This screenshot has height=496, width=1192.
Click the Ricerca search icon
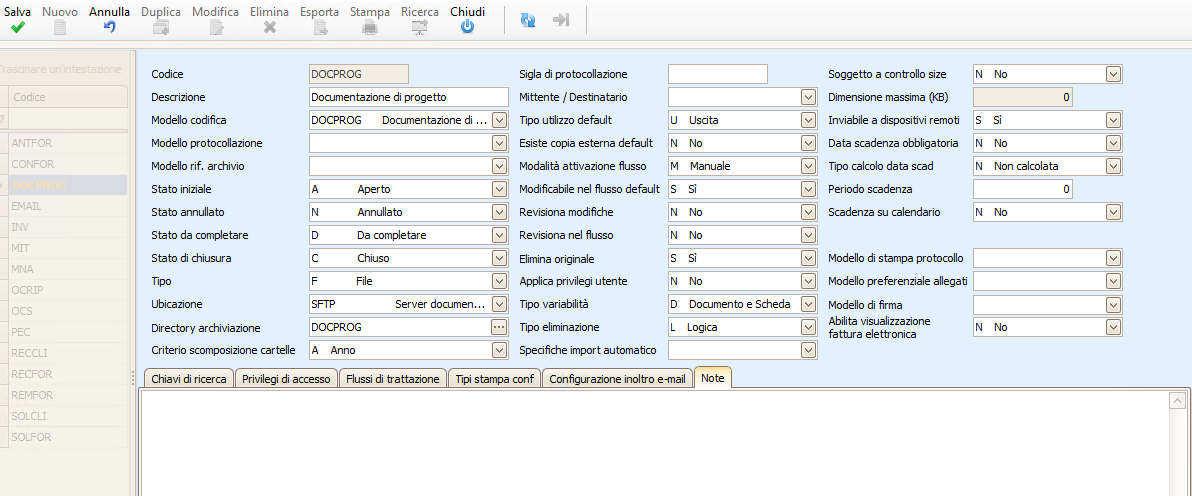[x=419, y=28]
